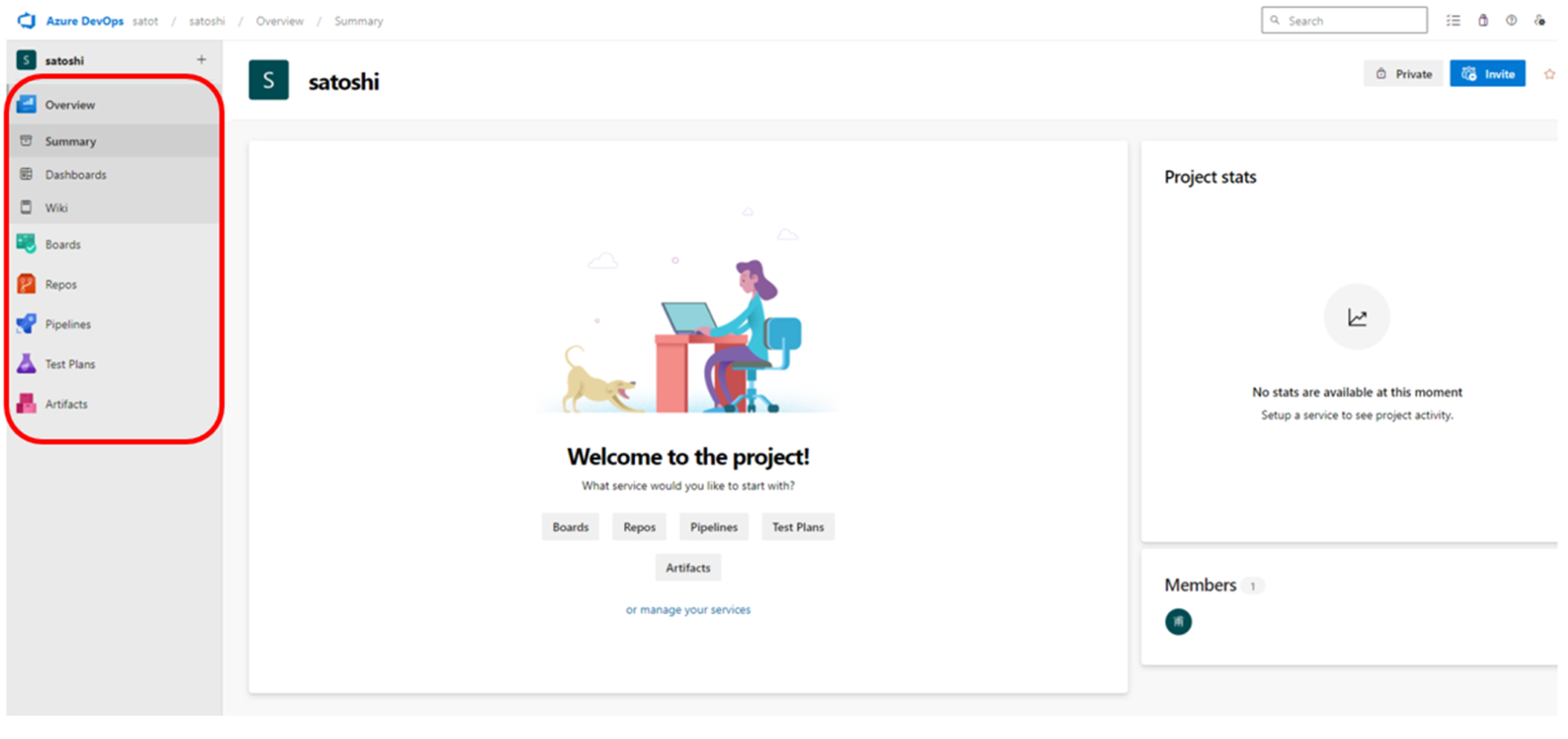Focus the Search input field
The width and height of the screenshot is (1568, 739).
1344,20
